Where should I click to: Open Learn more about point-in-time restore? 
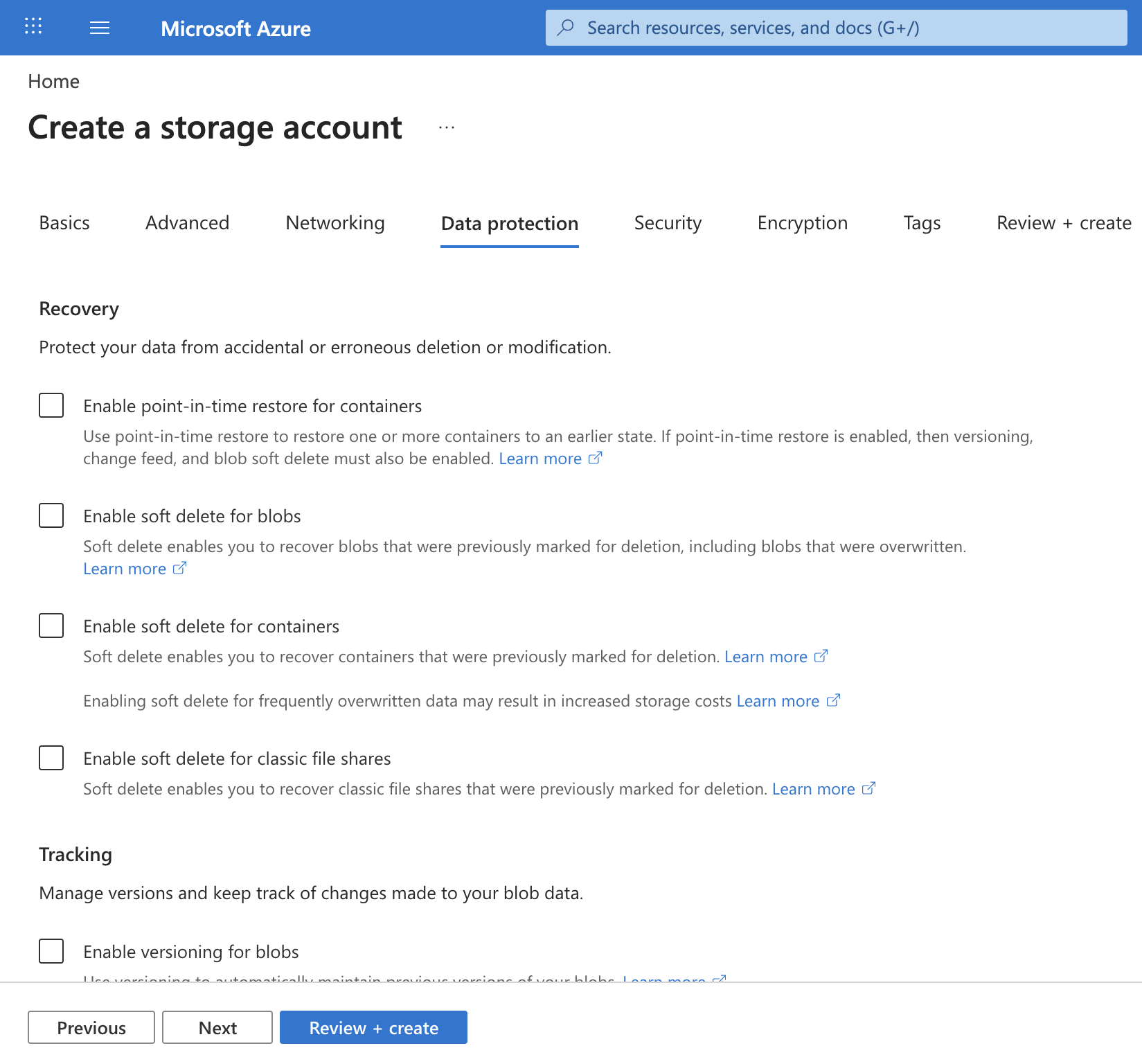(540, 459)
